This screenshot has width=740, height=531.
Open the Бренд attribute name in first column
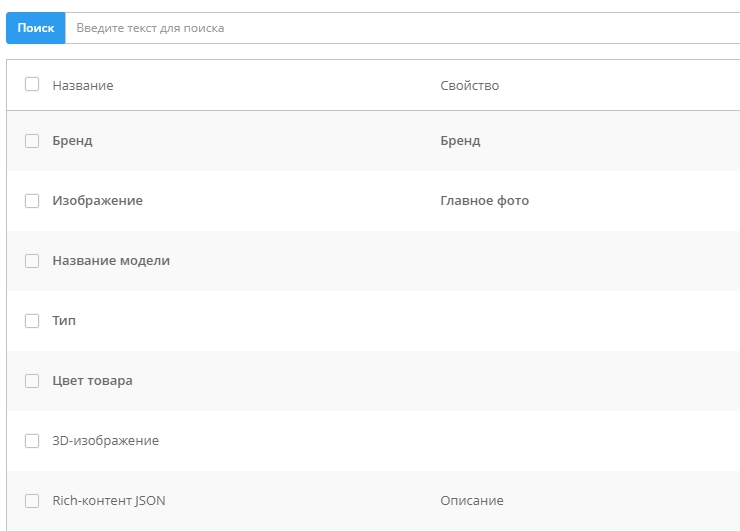[x=72, y=141]
